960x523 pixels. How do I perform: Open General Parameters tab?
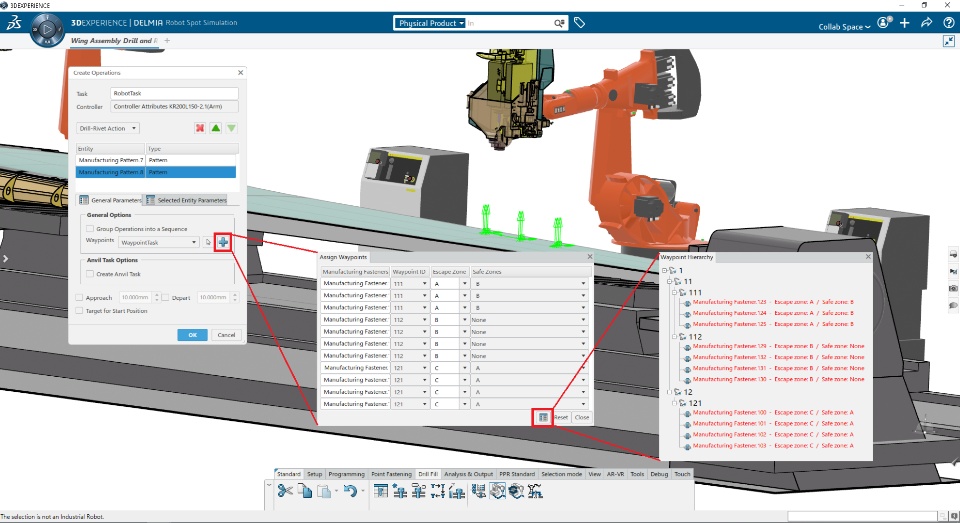[x=110, y=200]
